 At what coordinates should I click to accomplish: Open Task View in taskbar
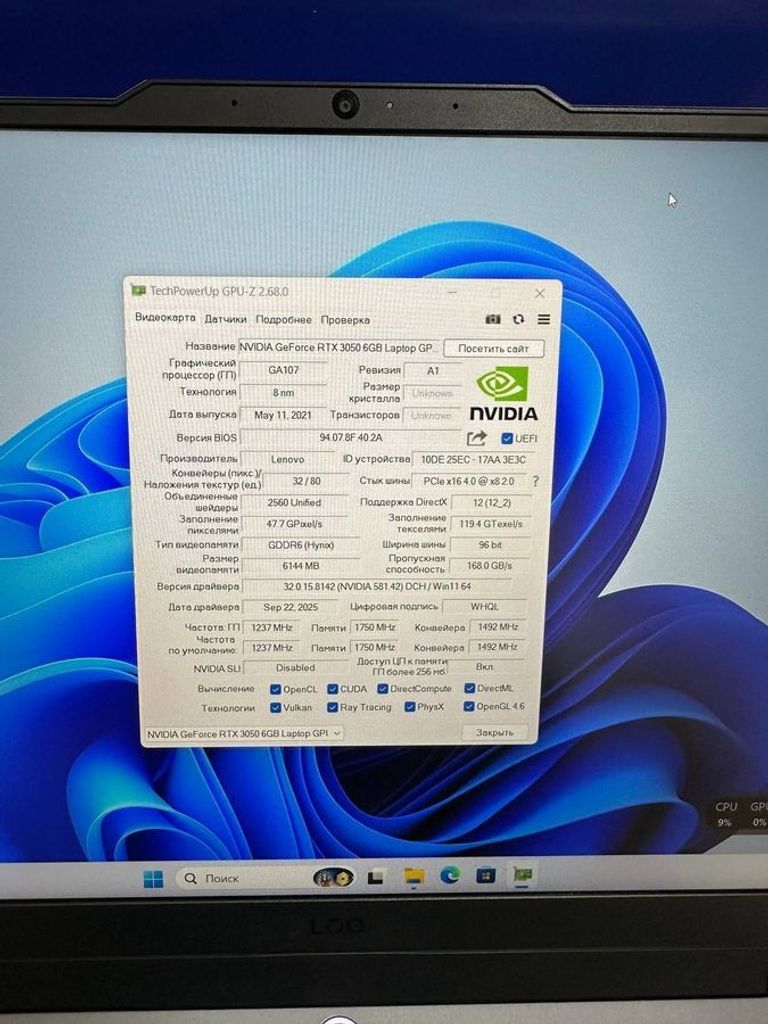click(x=375, y=877)
